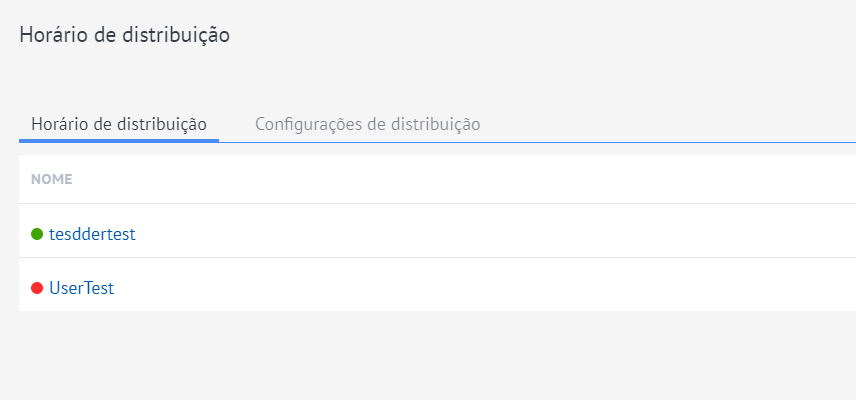
Task: Click the blue underline of the active tab
Action: coord(119,140)
